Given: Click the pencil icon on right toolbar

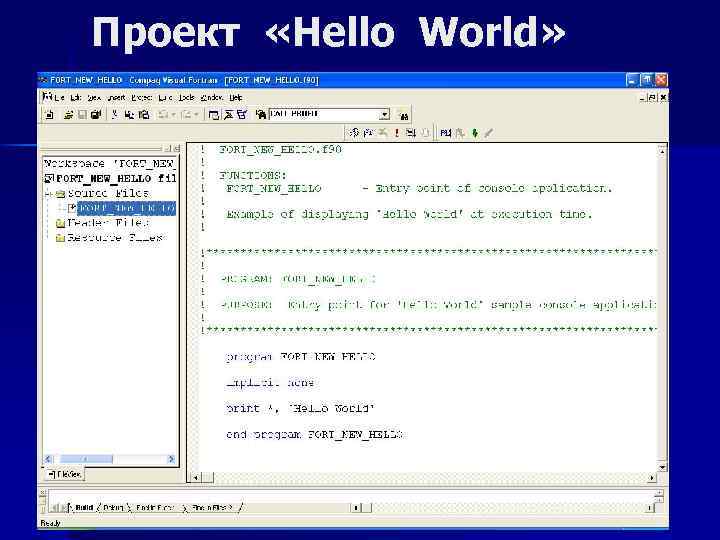Looking at the screenshot, I should click(x=489, y=133).
